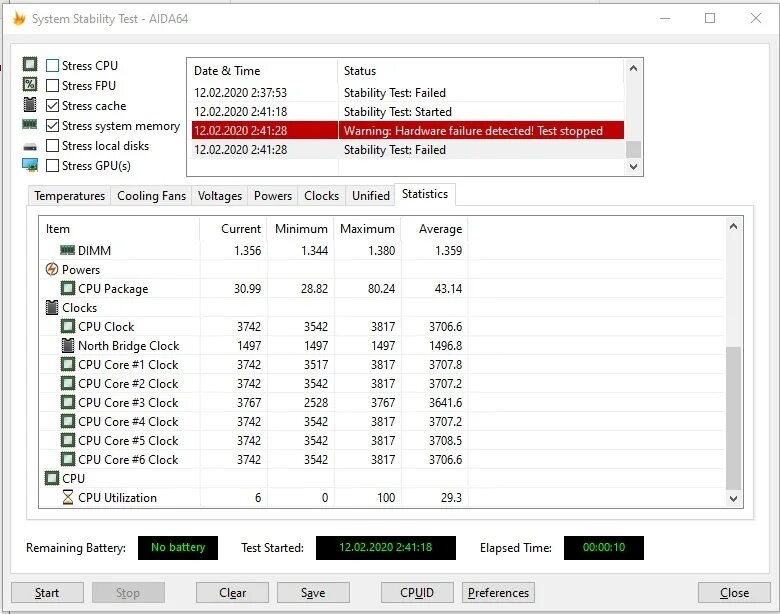This screenshot has height=614, width=780.
Task: Click the Date & Time column header
Action: (263, 71)
